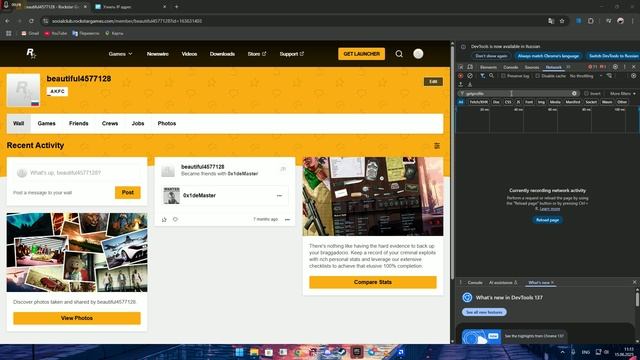Stop recording network log red button
Screen dimensions: 640x360
click(x=461, y=76)
